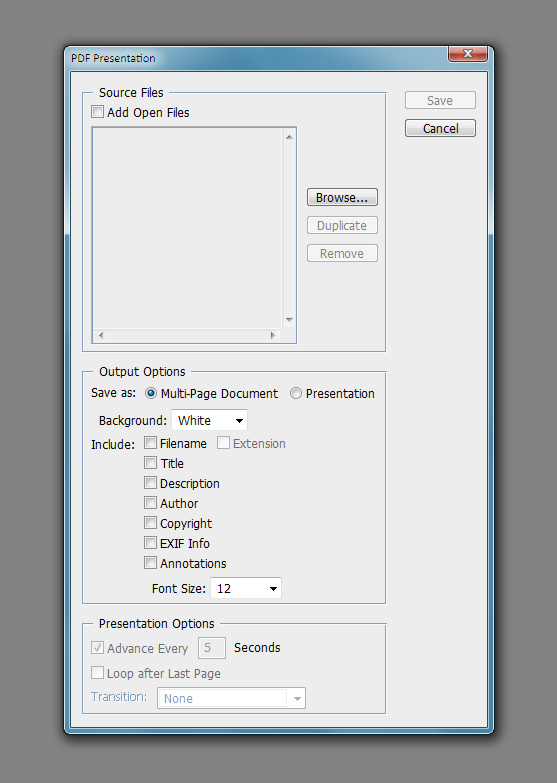Click inside the empty source files list
The image size is (557, 783).
(x=188, y=228)
